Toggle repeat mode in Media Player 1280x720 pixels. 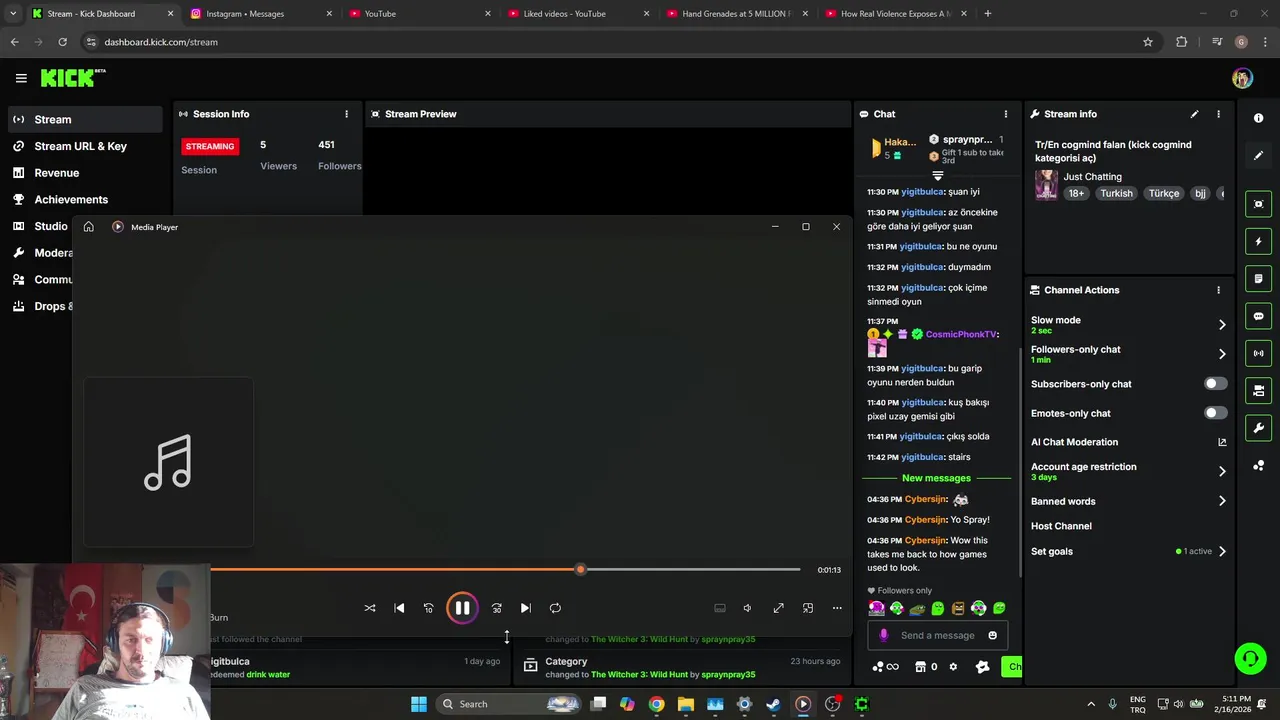coord(555,608)
